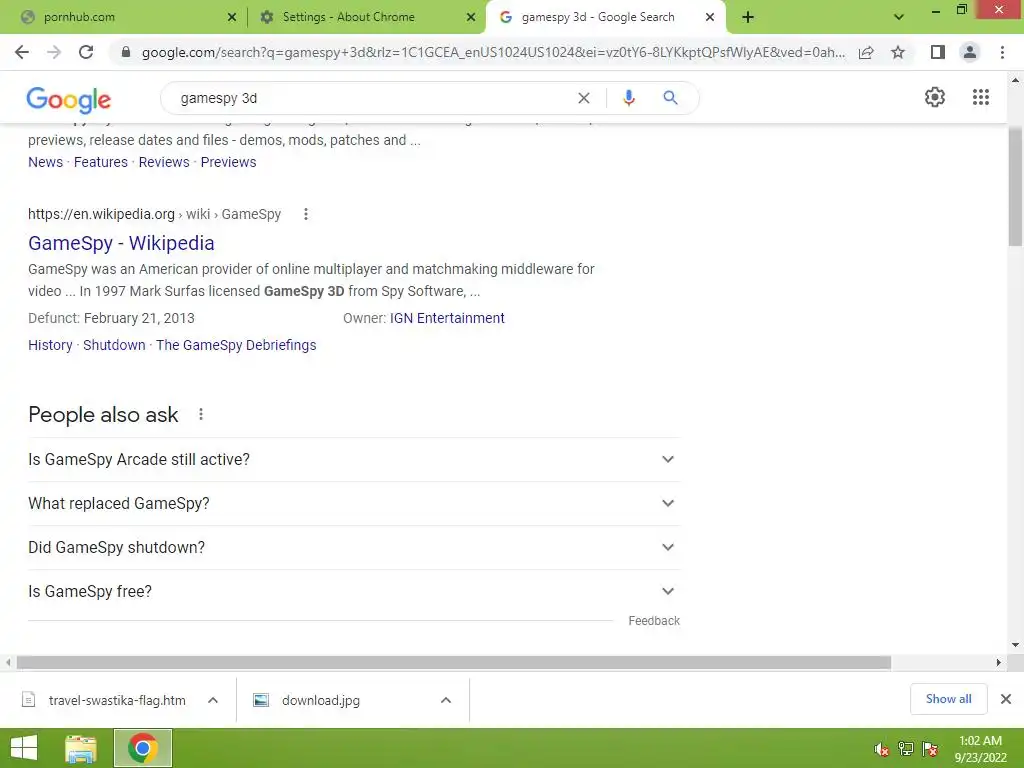Close the gamespy 3d search tab

tap(710, 17)
